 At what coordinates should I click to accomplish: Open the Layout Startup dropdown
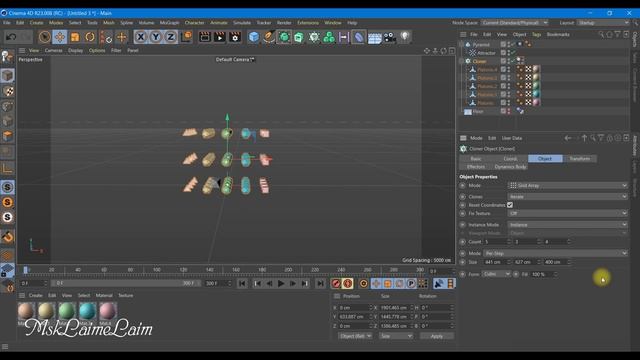(603, 23)
